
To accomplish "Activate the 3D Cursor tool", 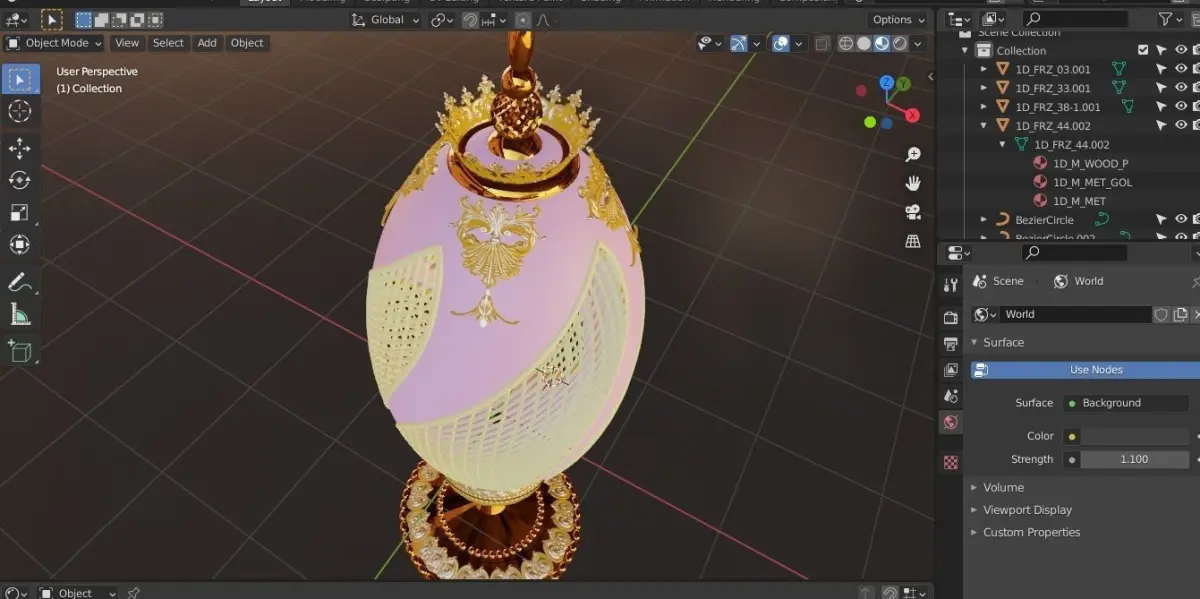I will click(20, 112).
